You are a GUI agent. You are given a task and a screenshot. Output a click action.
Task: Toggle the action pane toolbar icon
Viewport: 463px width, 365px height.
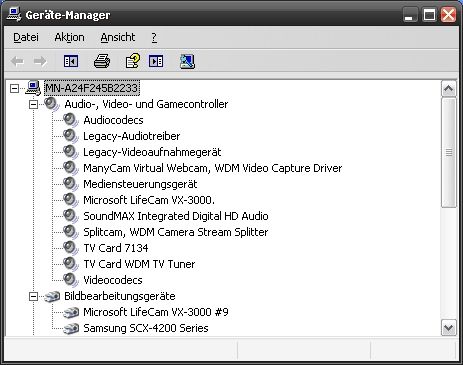(x=156, y=61)
